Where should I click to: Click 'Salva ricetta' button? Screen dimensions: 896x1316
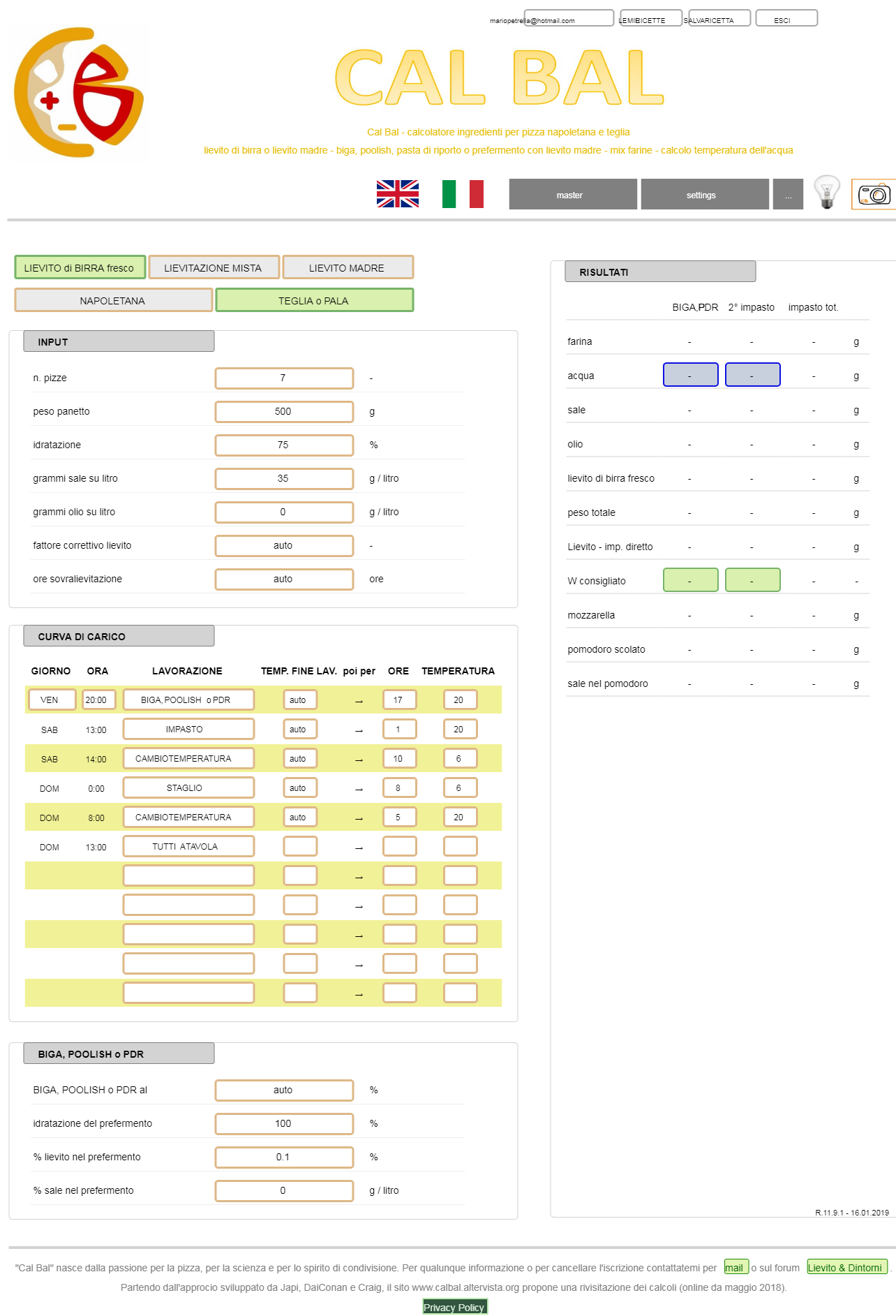click(719, 18)
